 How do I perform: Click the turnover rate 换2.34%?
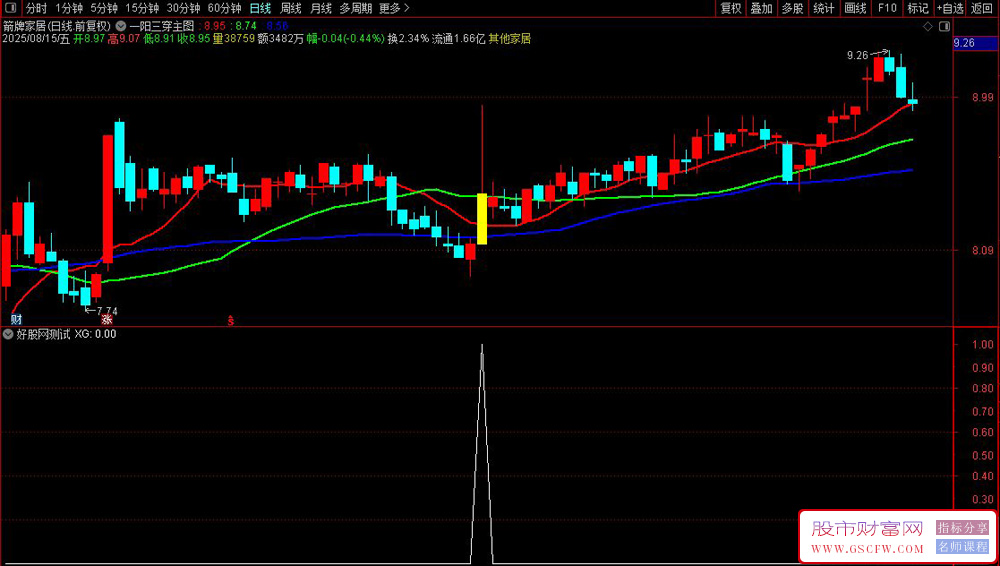coord(408,39)
